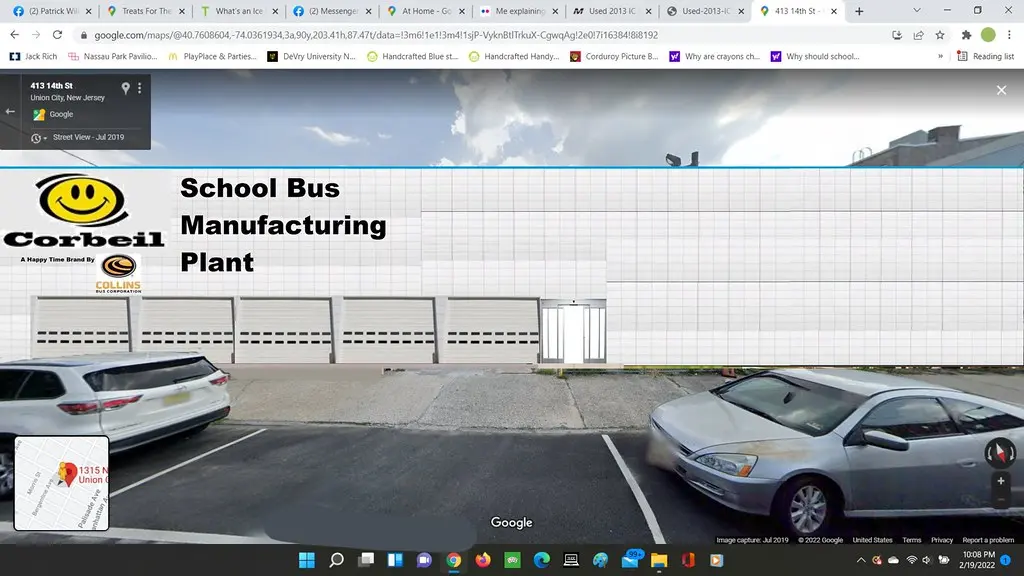Click the compass to reset heading

pyautogui.click(x=1000, y=452)
